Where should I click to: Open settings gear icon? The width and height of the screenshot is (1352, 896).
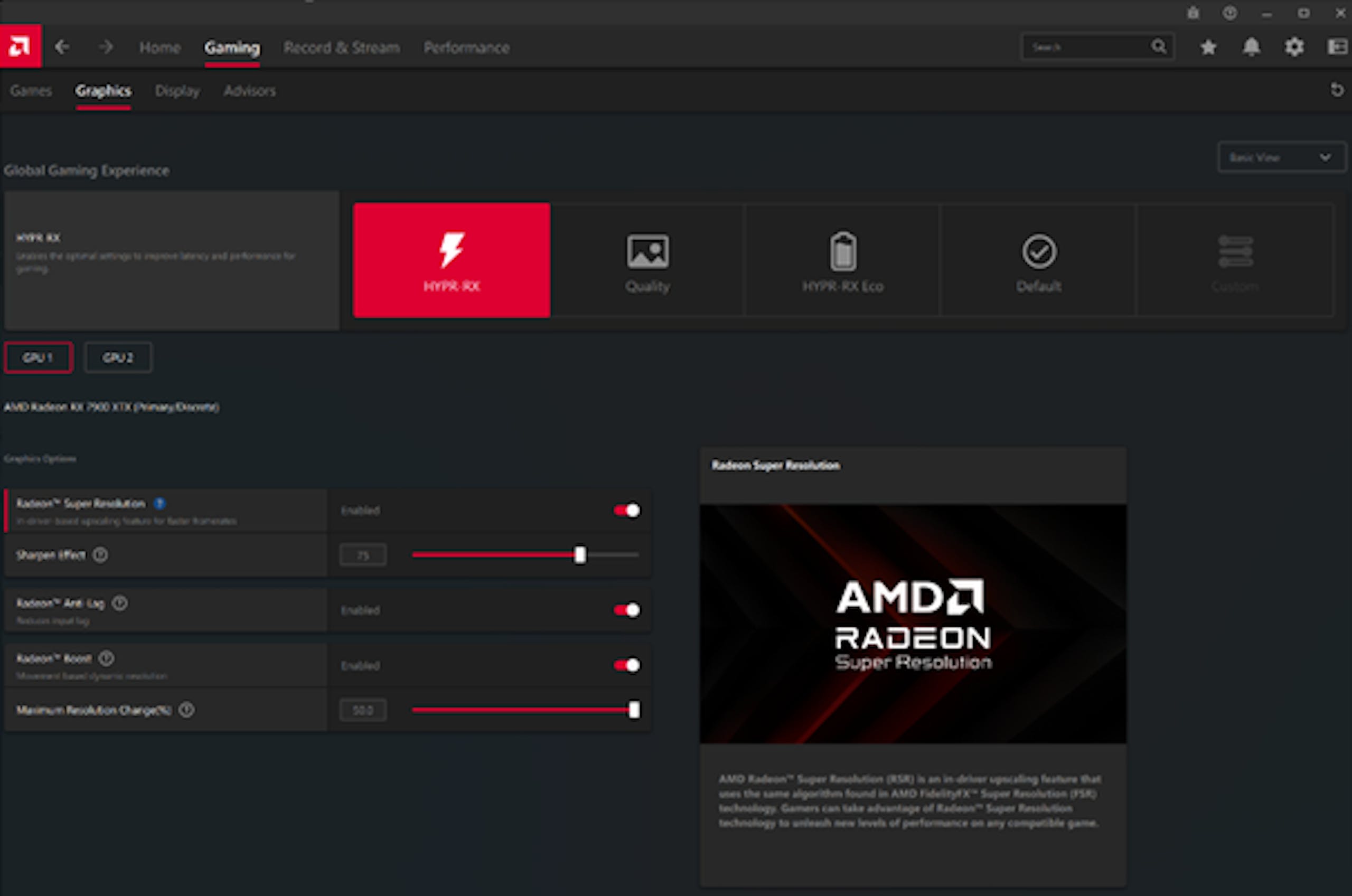[x=1294, y=47]
